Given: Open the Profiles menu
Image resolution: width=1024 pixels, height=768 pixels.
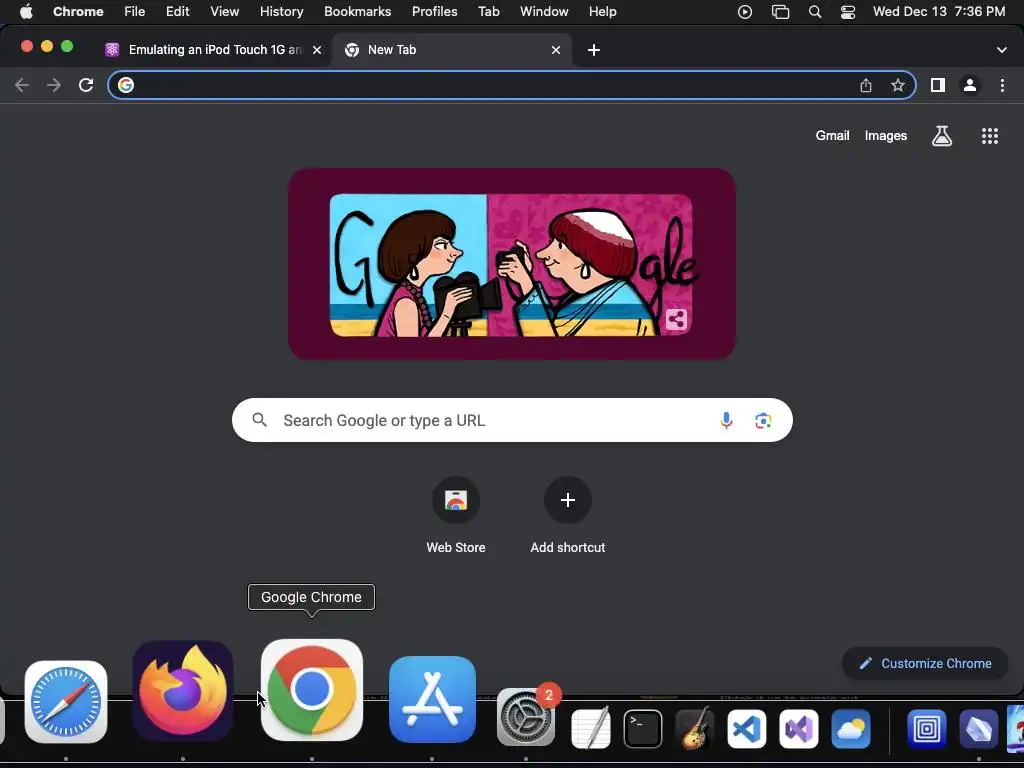Looking at the screenshot, I should (434, 11).
